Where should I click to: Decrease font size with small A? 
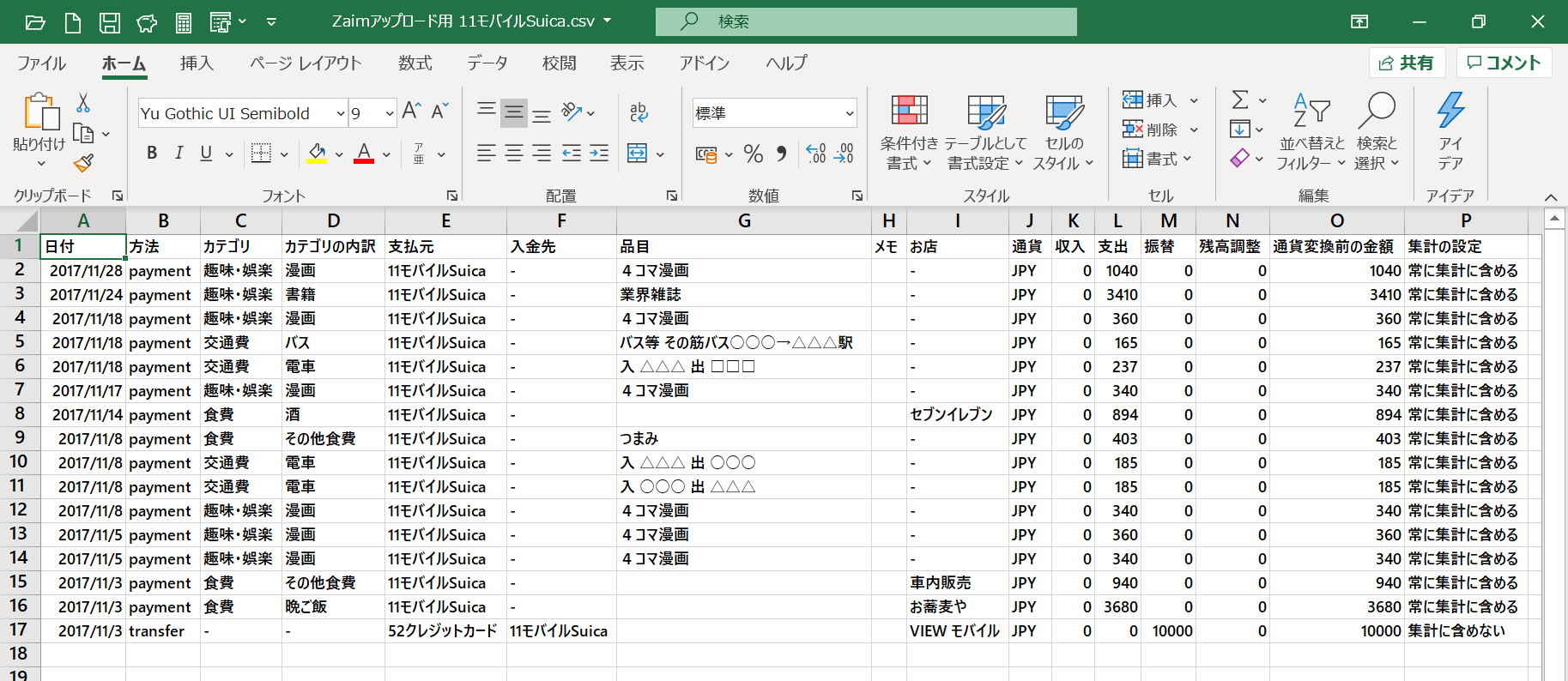point(440,111)
